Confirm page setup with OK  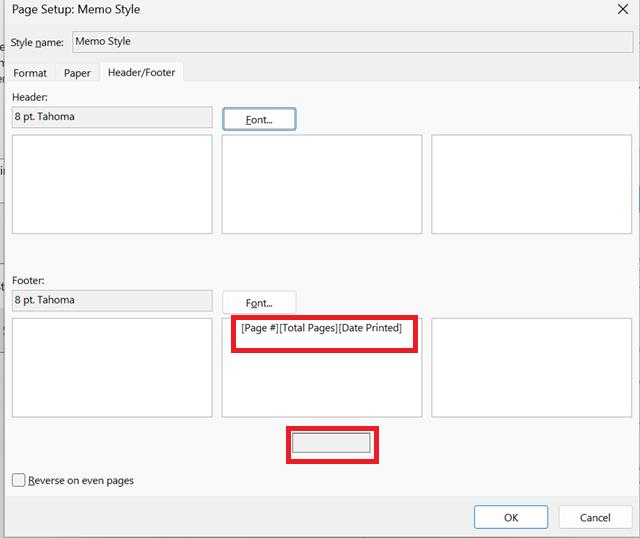511,517
